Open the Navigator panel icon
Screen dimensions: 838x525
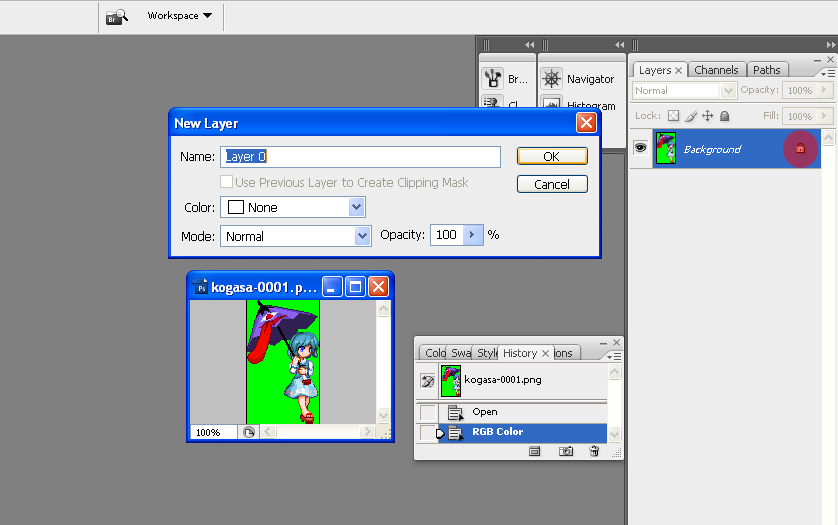[552, 79]
